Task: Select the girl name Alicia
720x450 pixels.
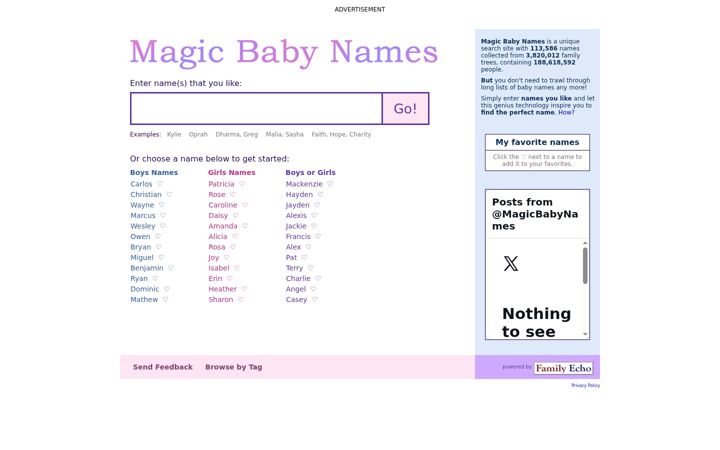Action: click(x=218, y=236)
